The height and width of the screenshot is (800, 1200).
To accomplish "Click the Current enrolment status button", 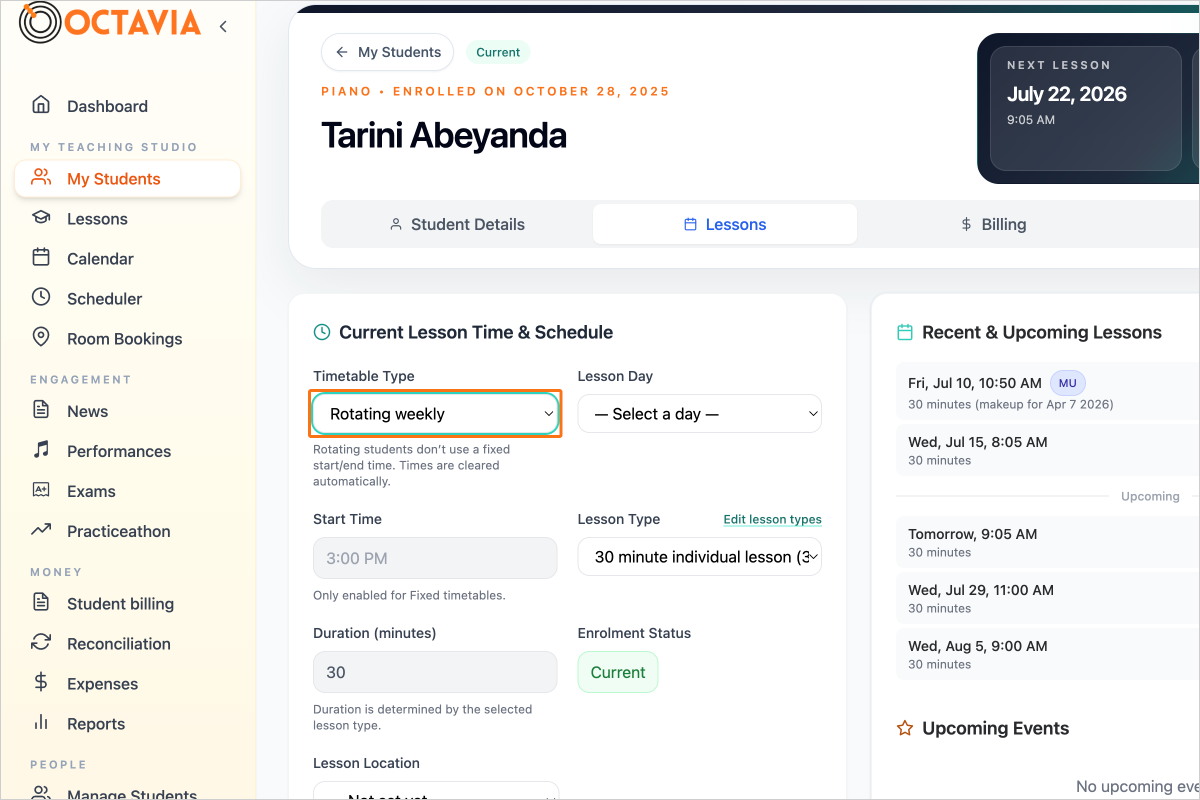I will point(618,672).
